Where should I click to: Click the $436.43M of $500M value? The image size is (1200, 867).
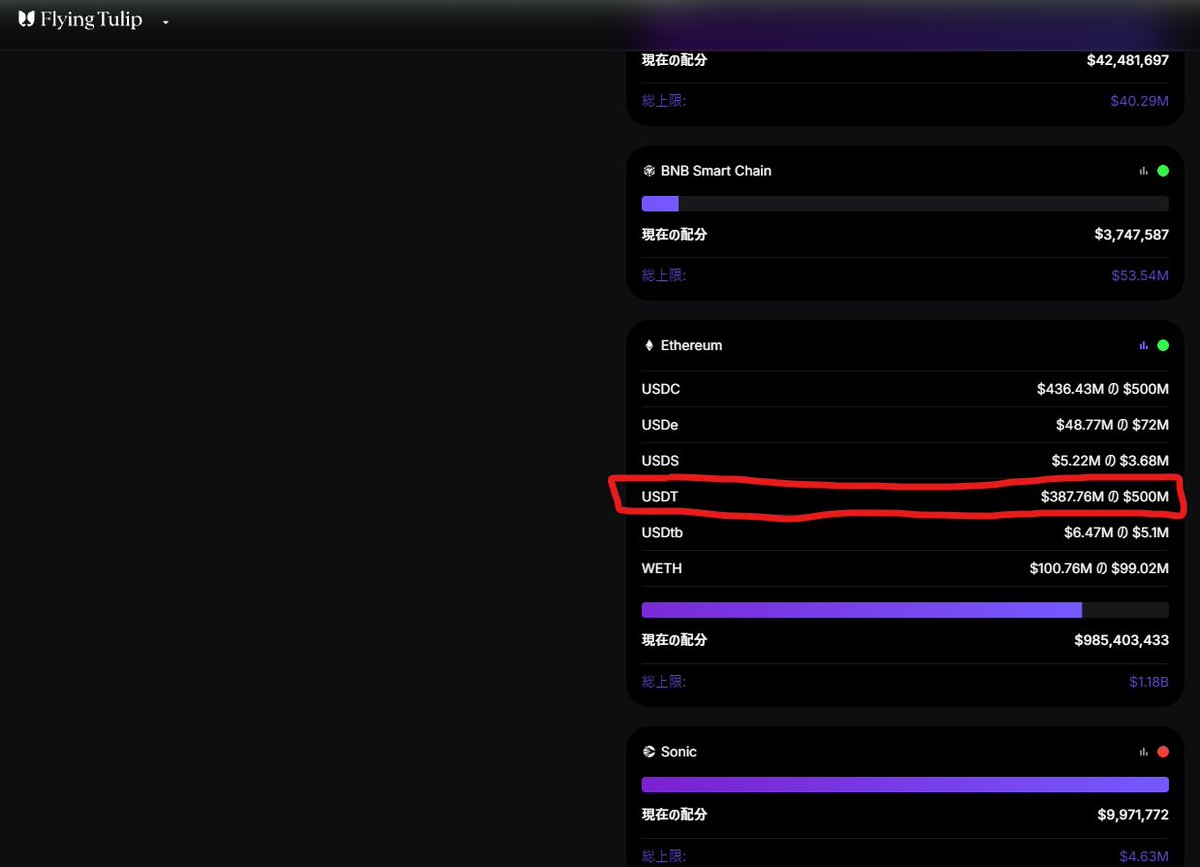(1103, 389)
